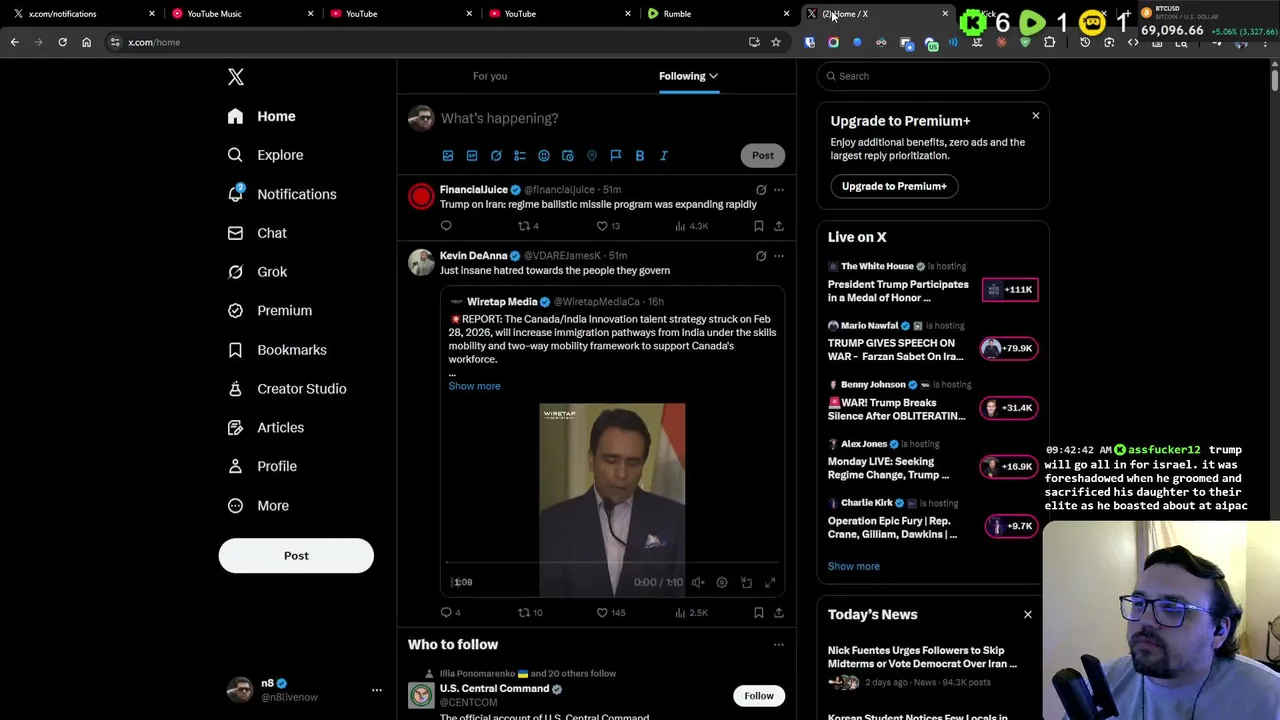The width and height of the screenshot is (1280, 720).
Task: Like the FinancialJuice post
Action: point(608,226)
